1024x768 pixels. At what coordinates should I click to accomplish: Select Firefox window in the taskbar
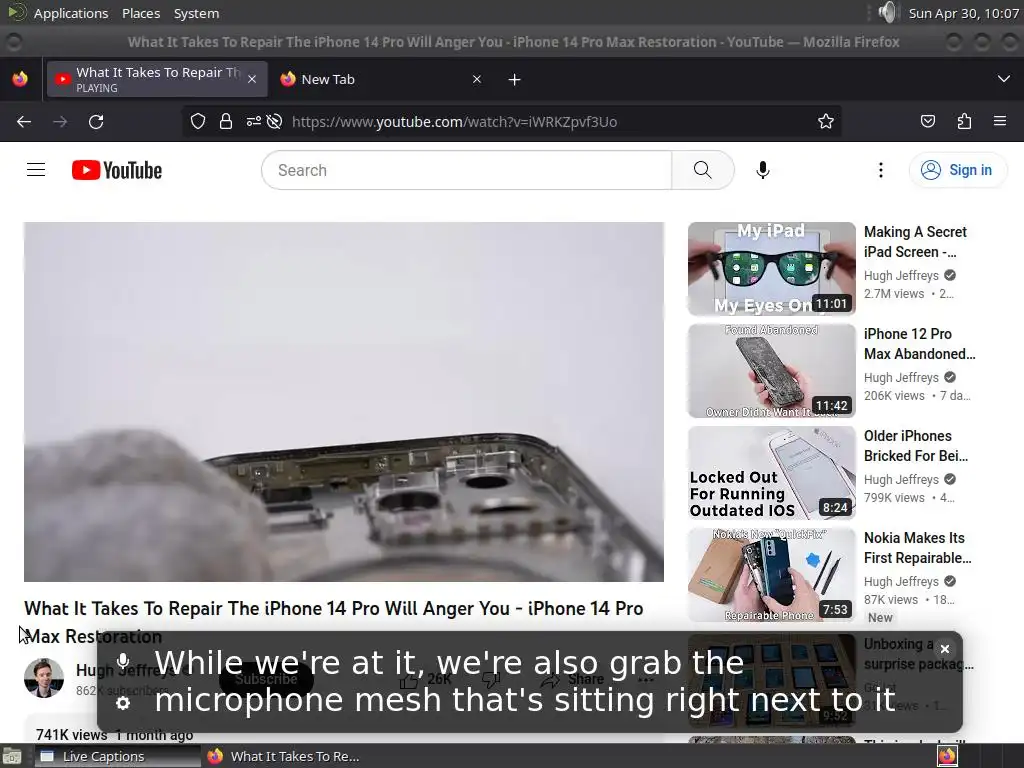click(x=284, y=756)
